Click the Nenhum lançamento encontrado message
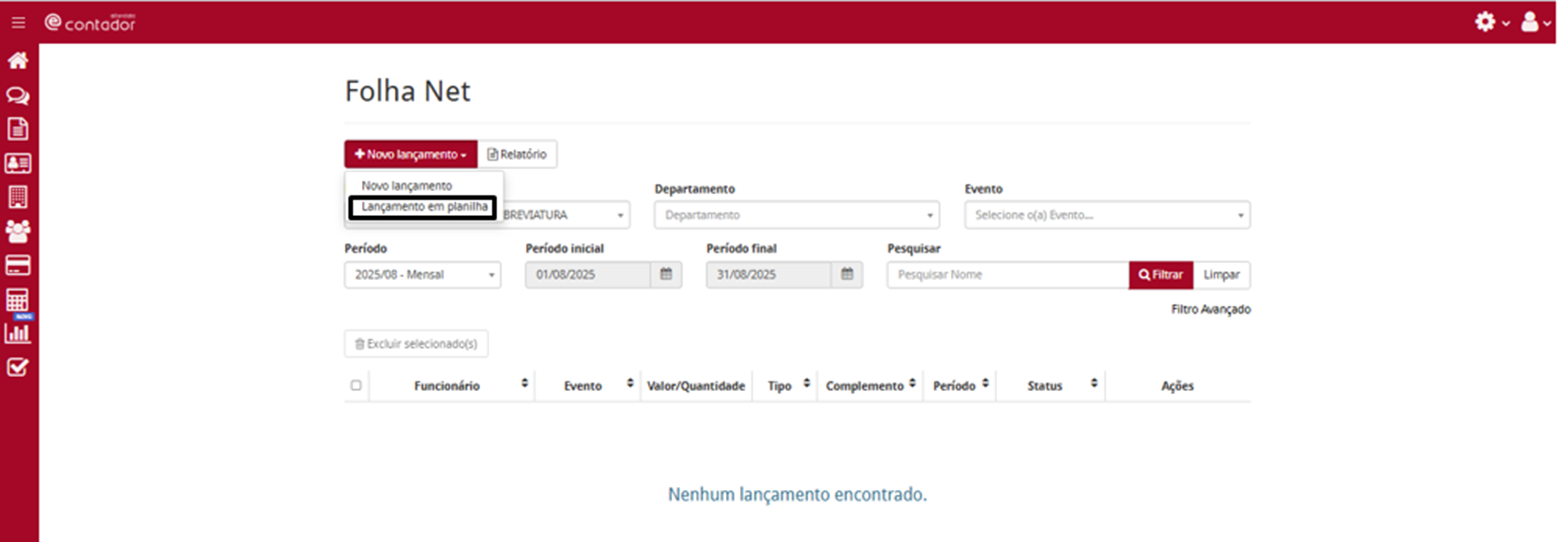The image size is (1559, 542). click(797, 494)
